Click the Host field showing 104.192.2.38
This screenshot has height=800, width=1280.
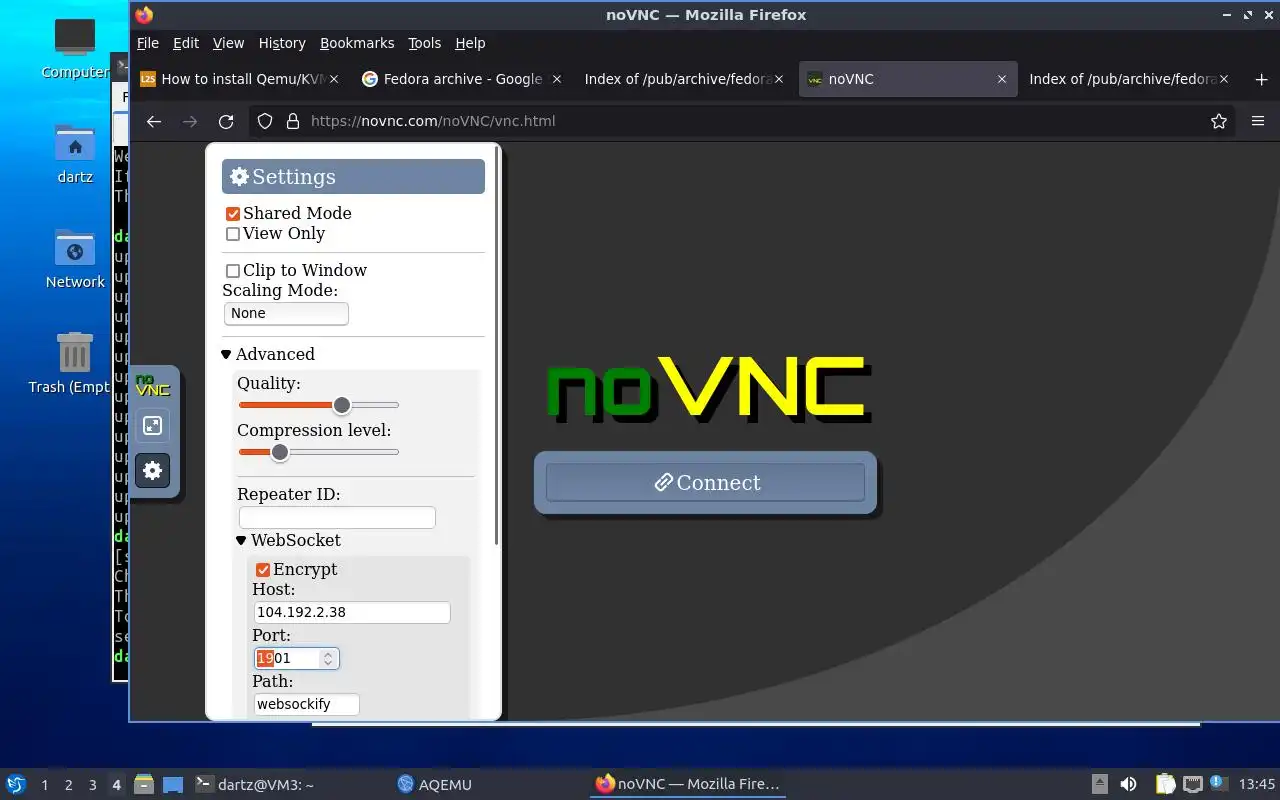(352, 612)
